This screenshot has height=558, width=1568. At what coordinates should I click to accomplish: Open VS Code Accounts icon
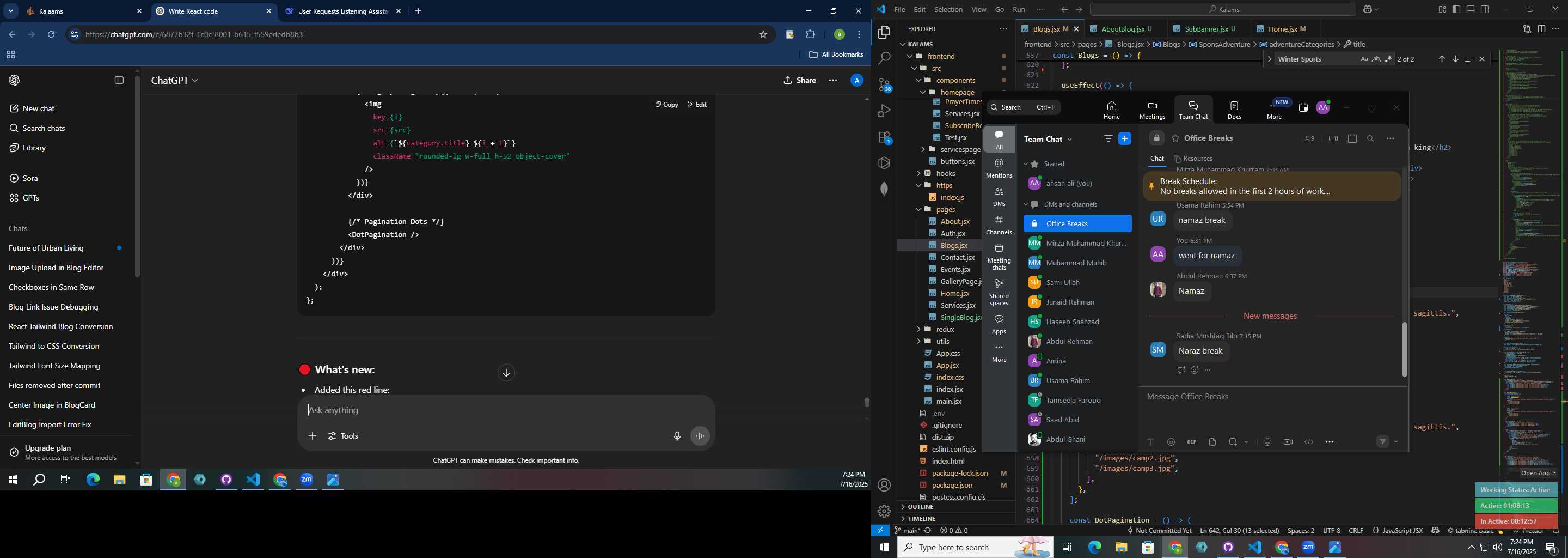884,486
